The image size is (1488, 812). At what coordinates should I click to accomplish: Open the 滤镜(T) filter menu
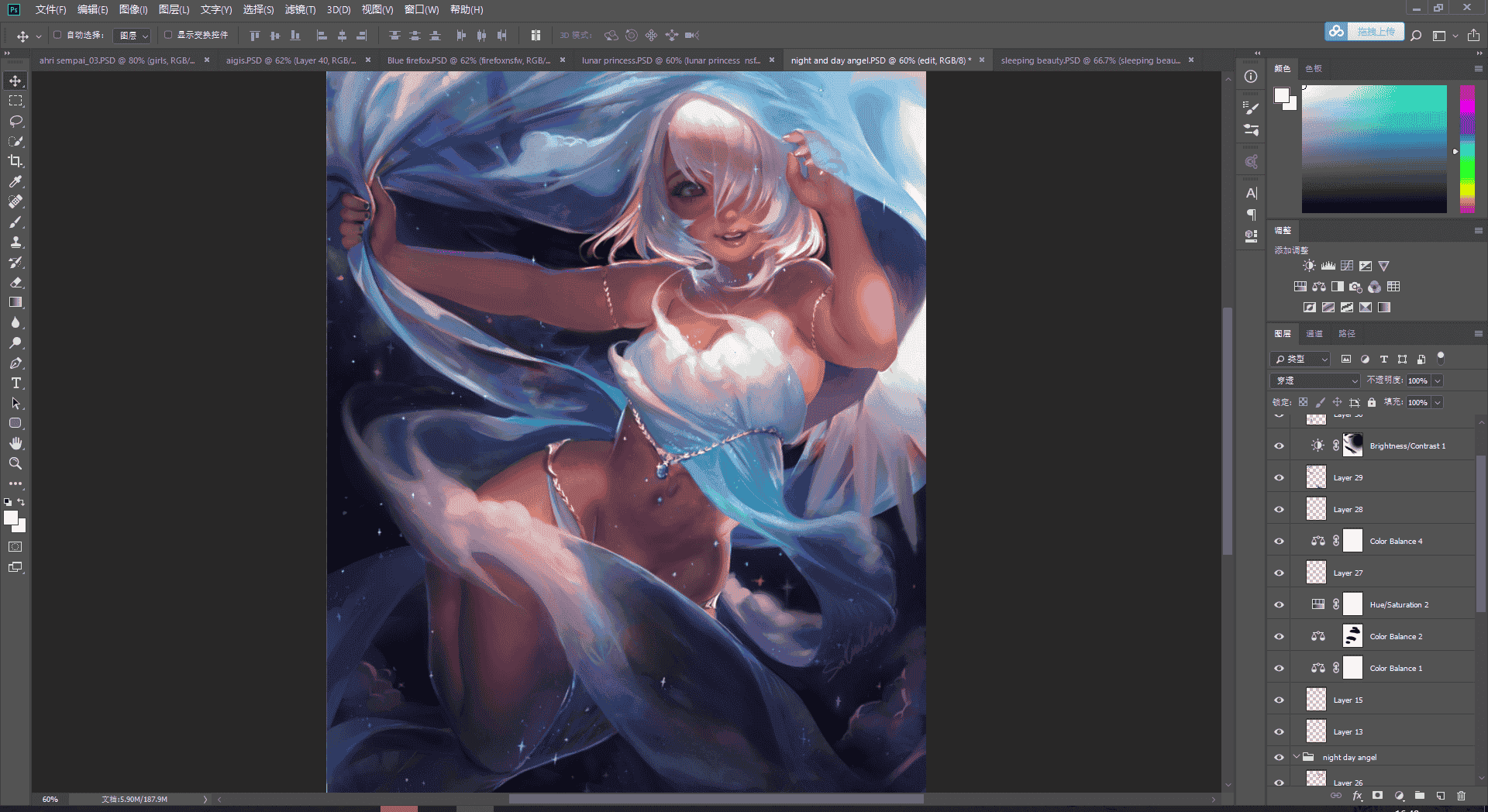(300, 9)
